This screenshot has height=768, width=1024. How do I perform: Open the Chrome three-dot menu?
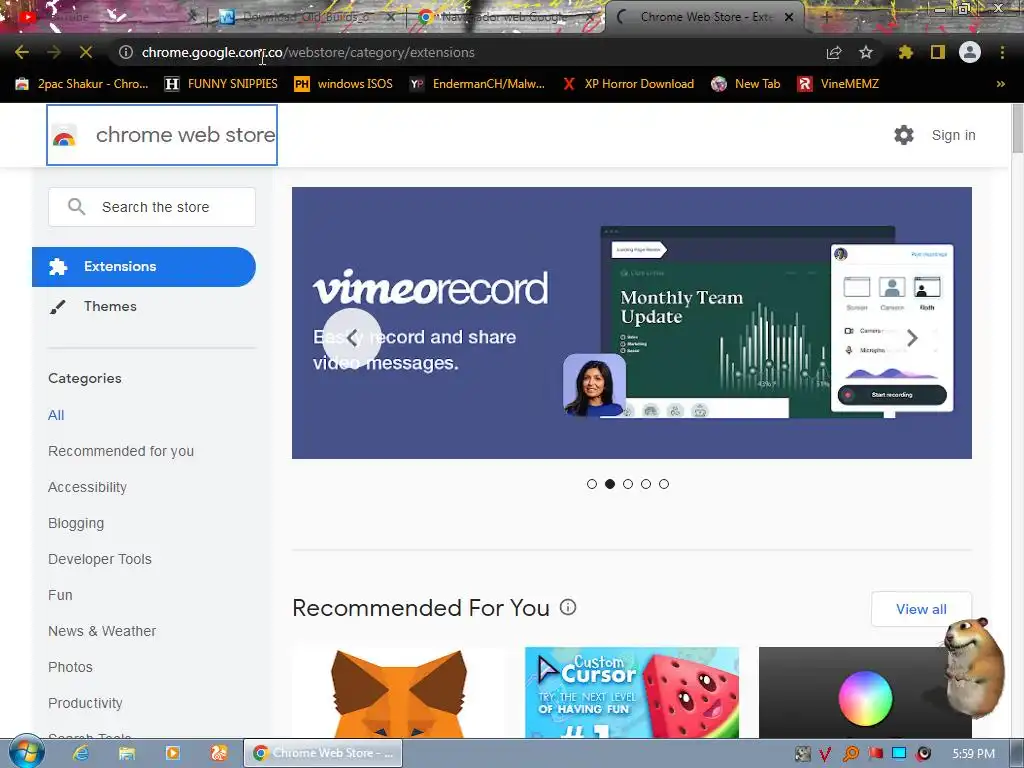[x=1002, y=52]
